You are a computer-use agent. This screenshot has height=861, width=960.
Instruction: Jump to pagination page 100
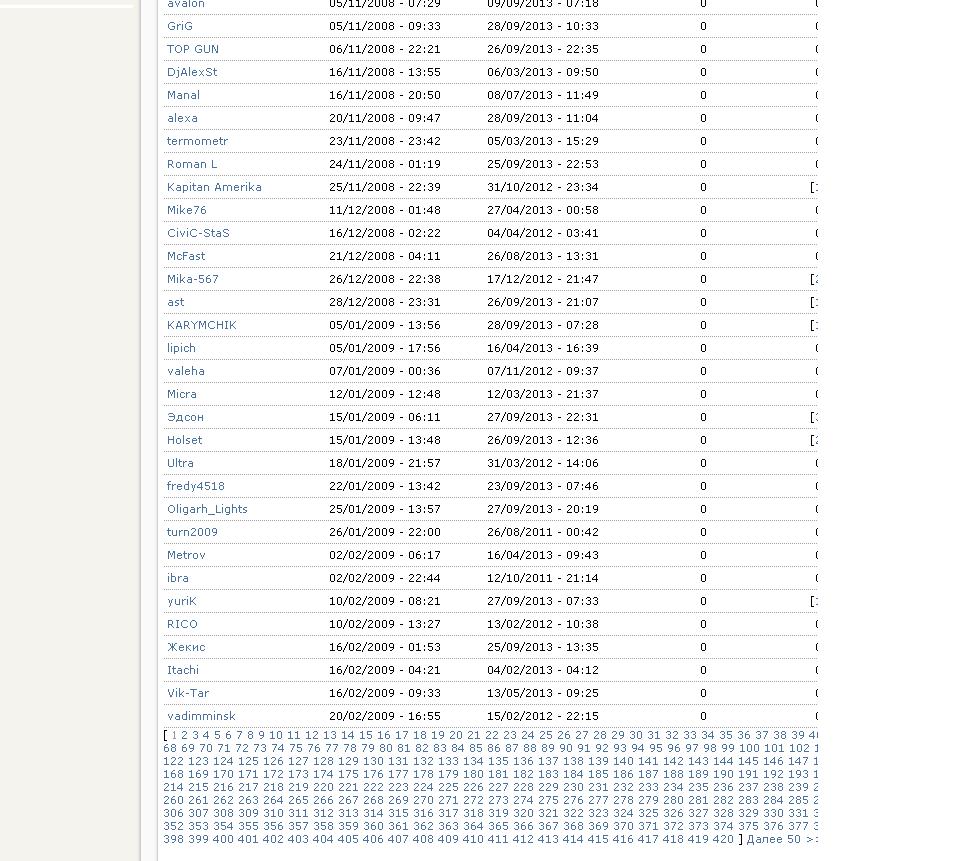click(749, 748)
